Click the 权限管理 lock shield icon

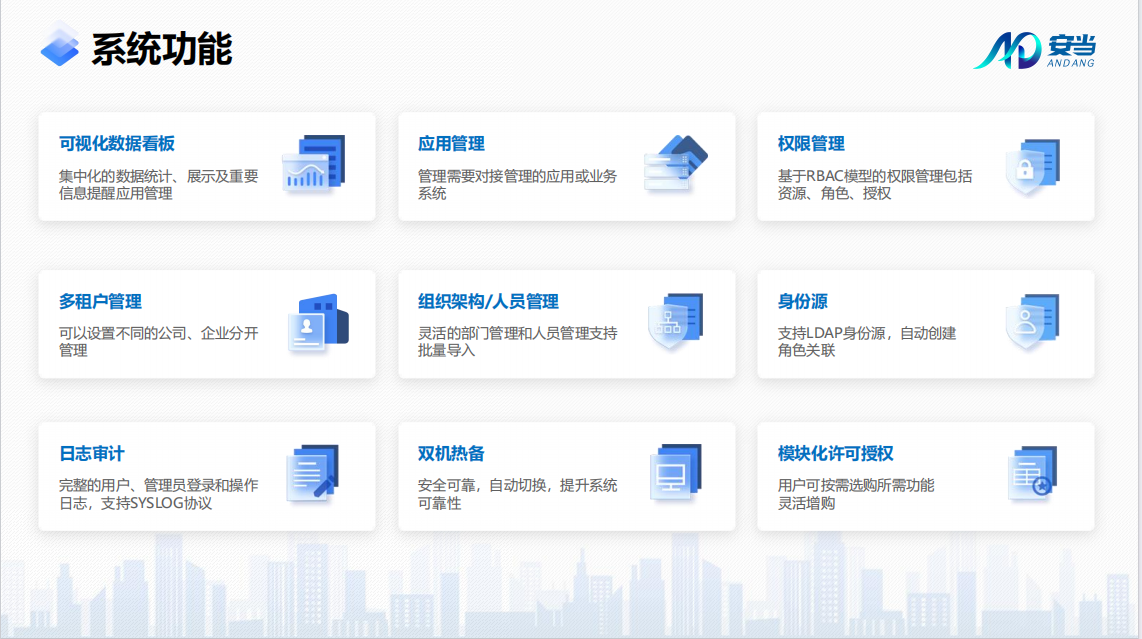(1033, 167)
